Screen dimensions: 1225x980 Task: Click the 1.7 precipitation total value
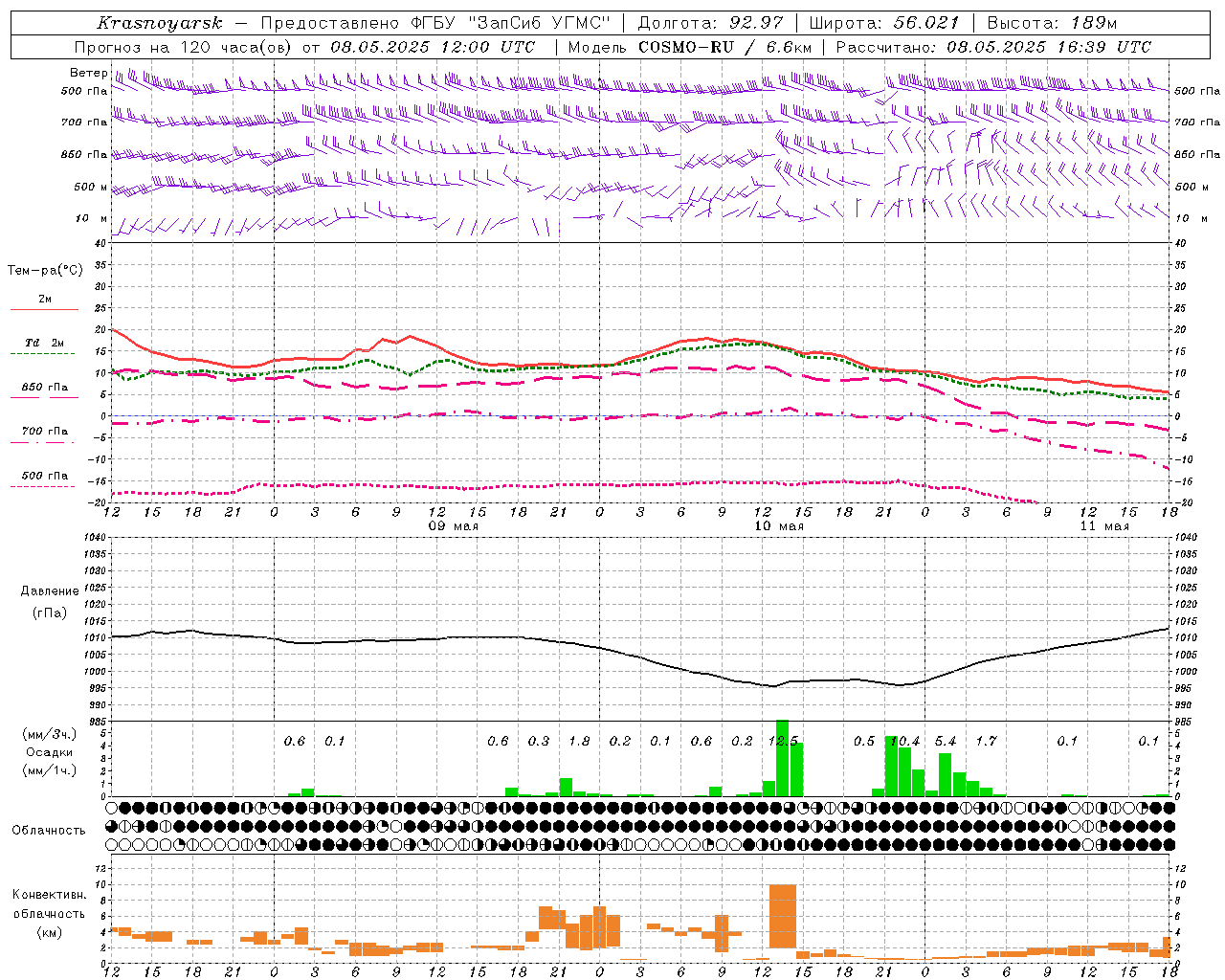(986, 741)
